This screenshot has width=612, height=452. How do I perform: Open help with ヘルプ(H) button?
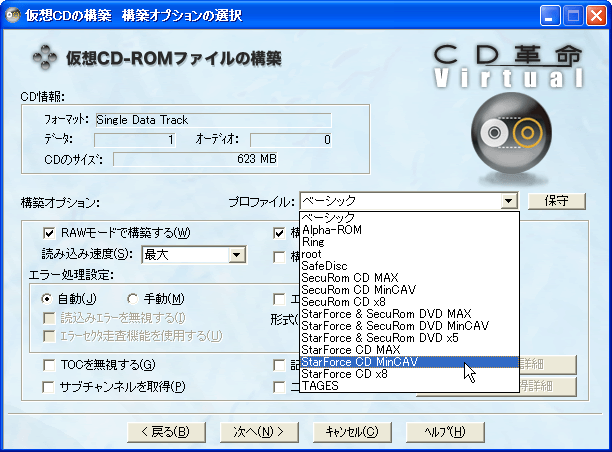[445, 432]
